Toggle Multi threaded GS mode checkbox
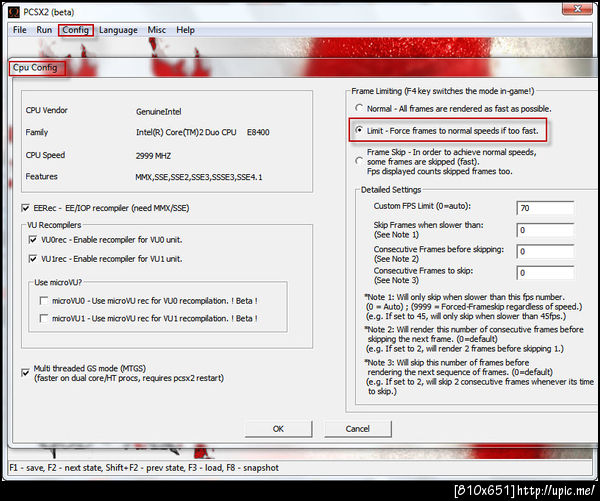The width and height of the screenshot is (600, 501). (x=25, y=372)
